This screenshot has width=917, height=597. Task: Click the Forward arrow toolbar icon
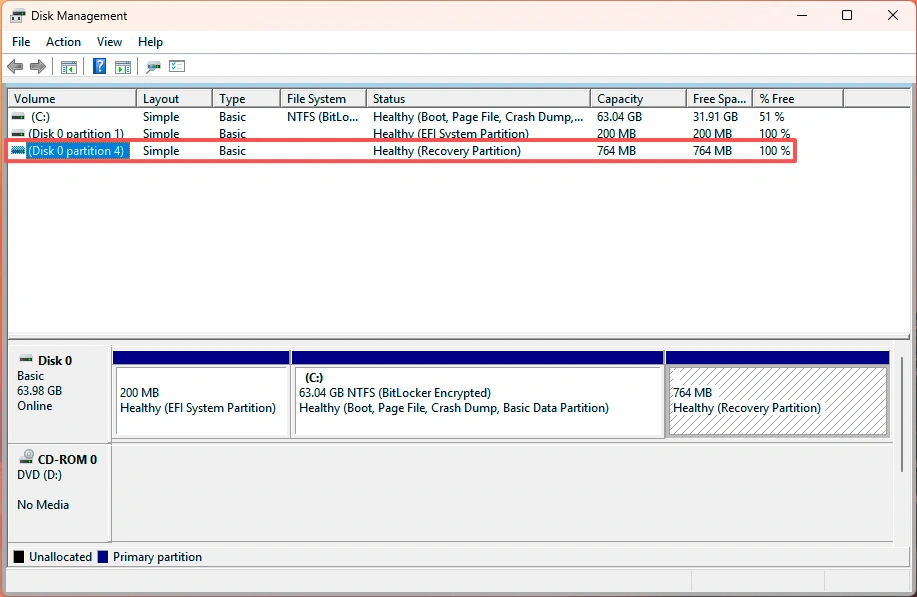coord(38,67)
